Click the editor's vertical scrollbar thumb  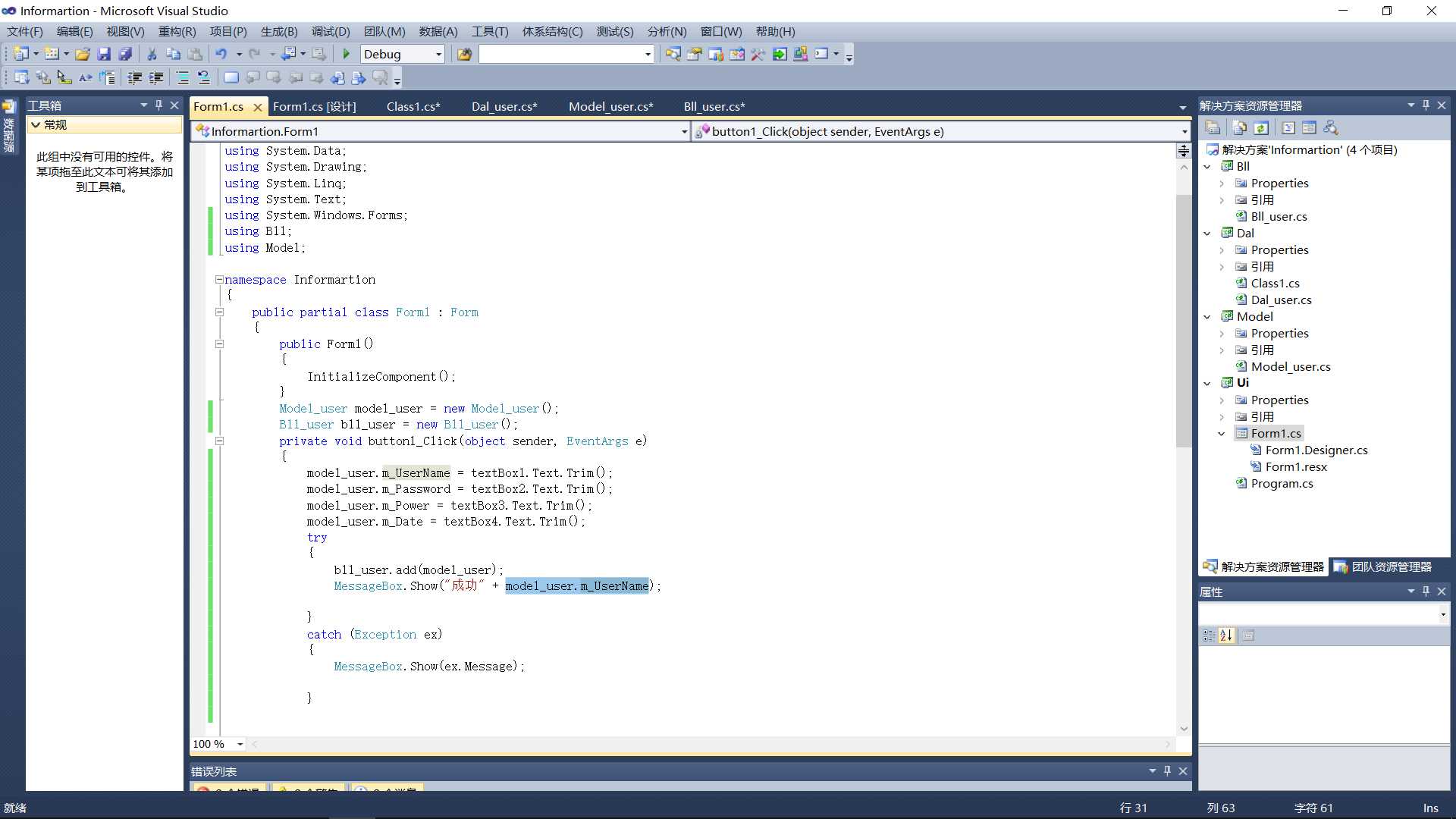coord(1183,320)
